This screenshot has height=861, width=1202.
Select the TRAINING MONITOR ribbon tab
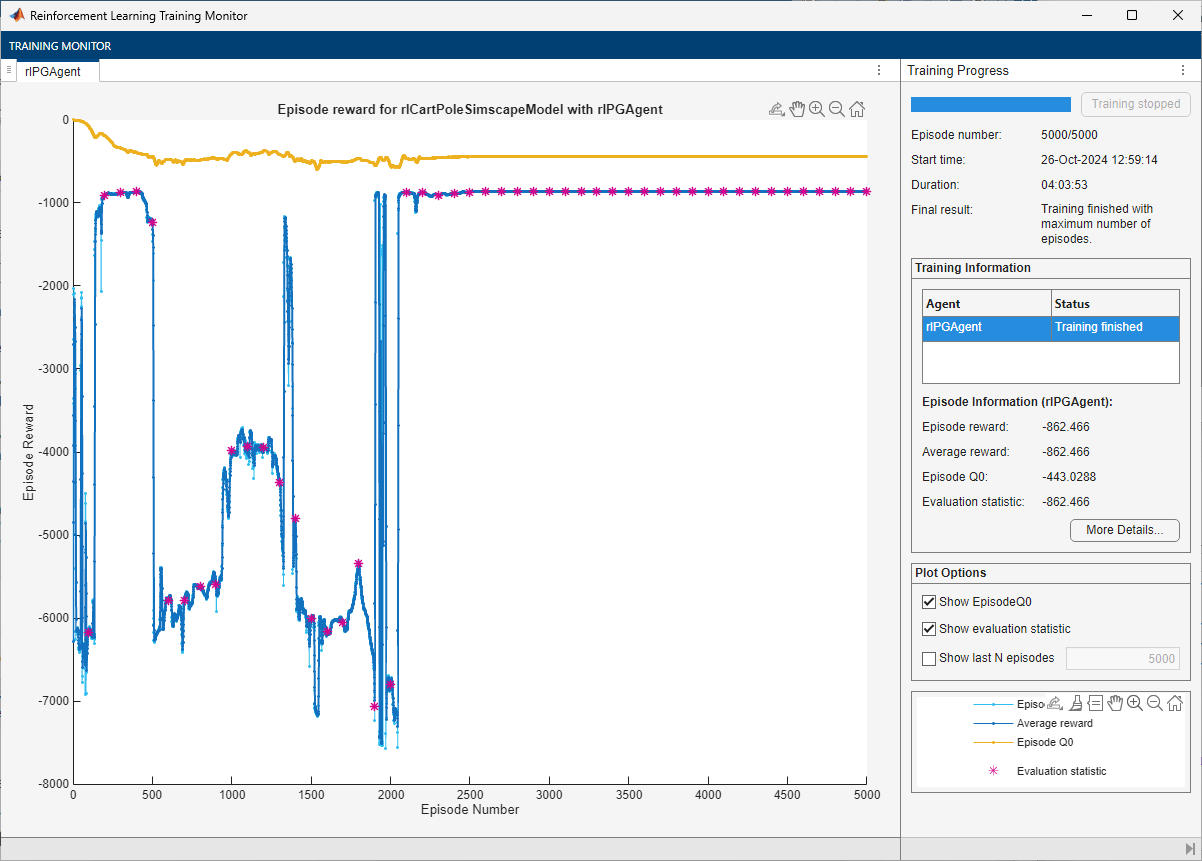60,46
